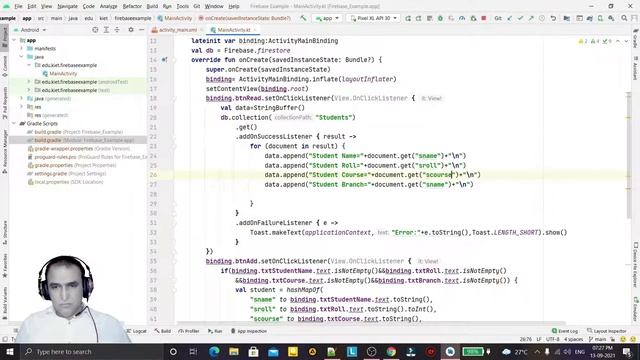This screenshot has width=640, height=360.
Task: Click the locate/select opened file target icon
Action: 95,30
